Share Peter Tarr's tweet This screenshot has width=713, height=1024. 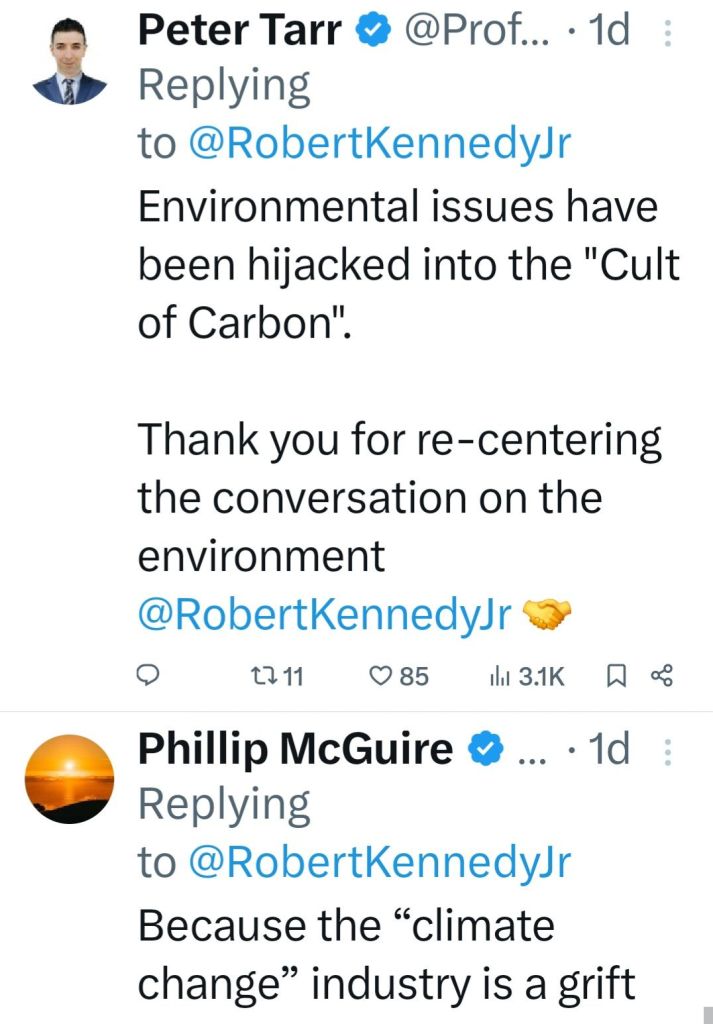[x=662, y=677]
